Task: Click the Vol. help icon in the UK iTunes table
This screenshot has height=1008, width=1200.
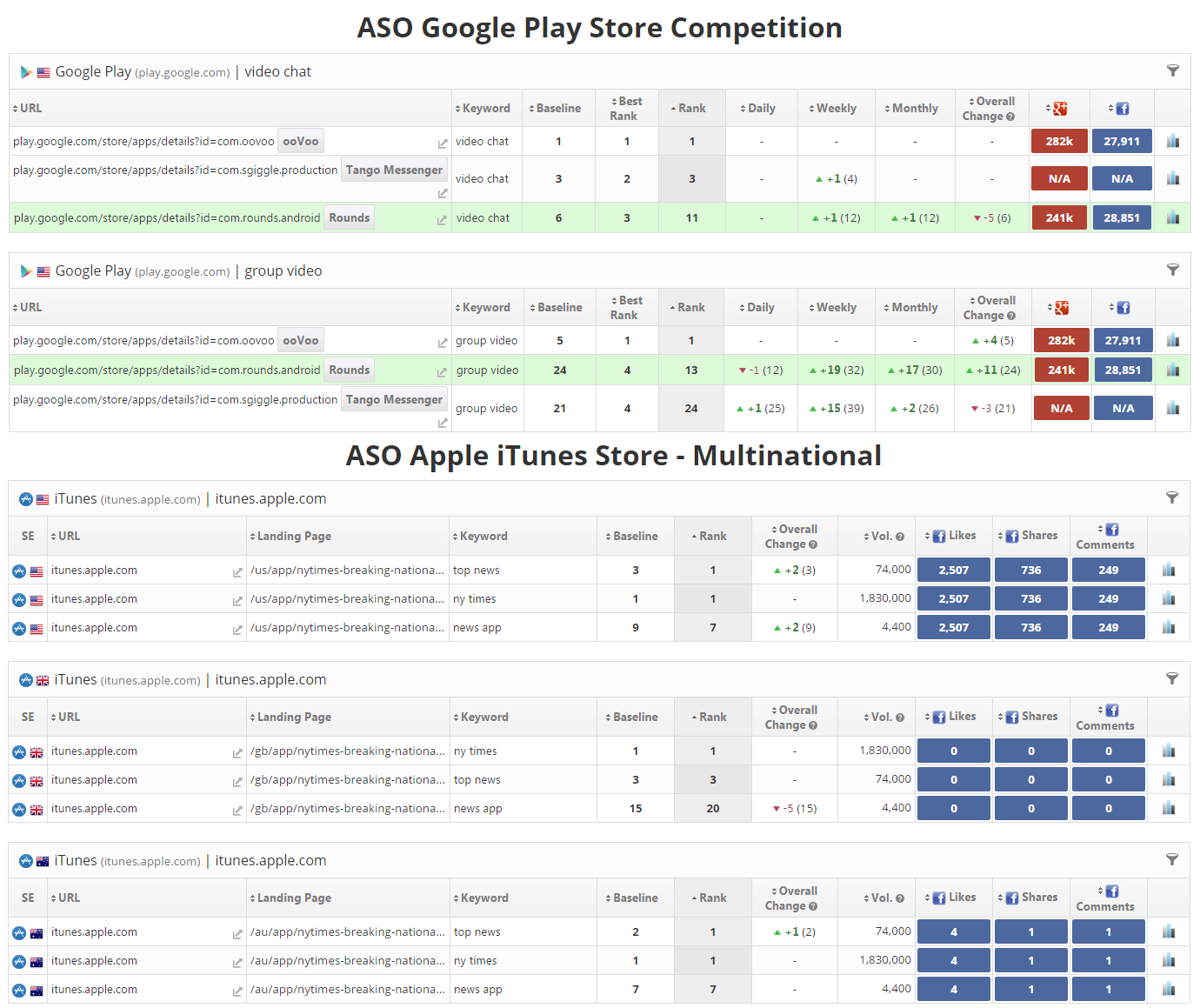Action: pos(900,718)
